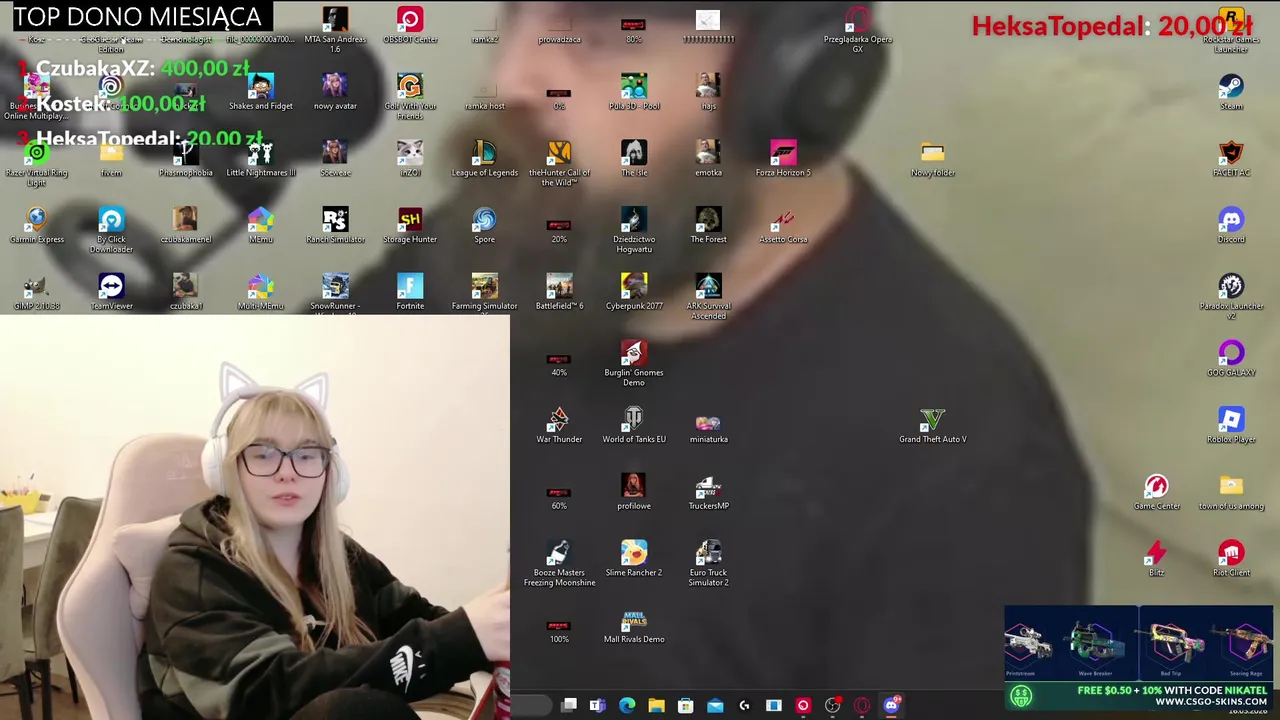This screenshot has height=720, width=1280.
Task: Open Dziedzictwo Hogwartu desktop icon
Action: 634,229
